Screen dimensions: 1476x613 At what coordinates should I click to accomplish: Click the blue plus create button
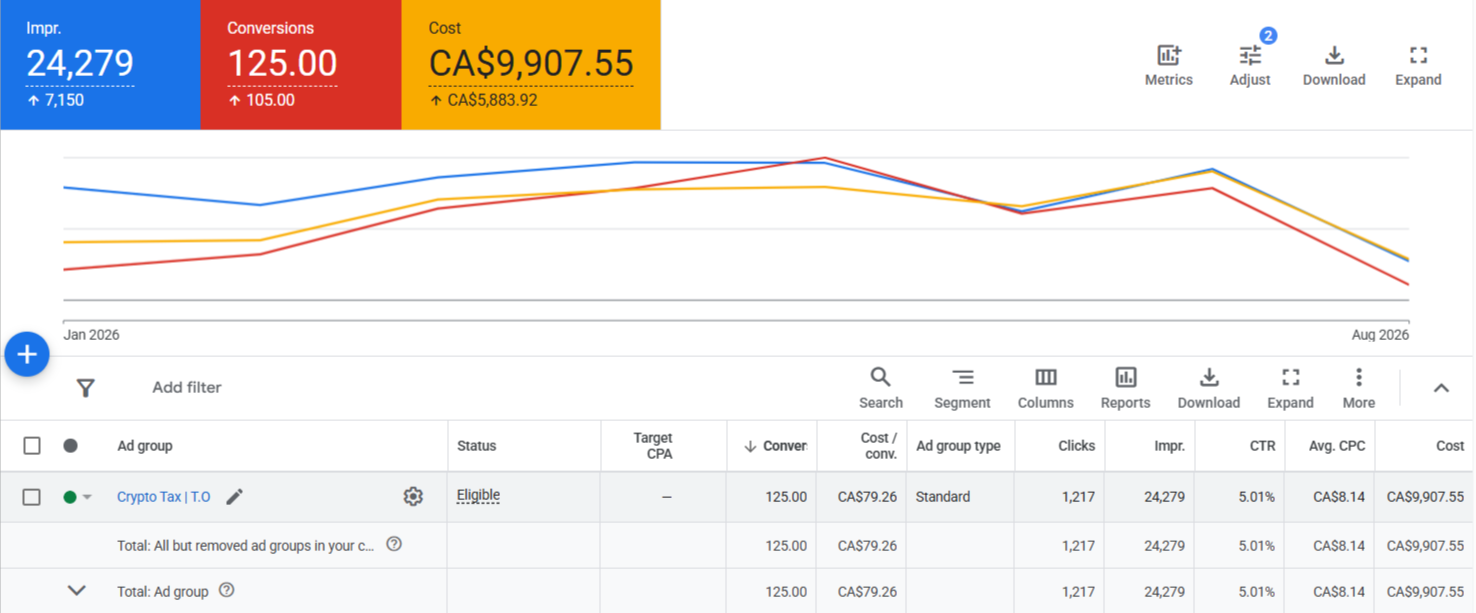(x=27, y=354)
